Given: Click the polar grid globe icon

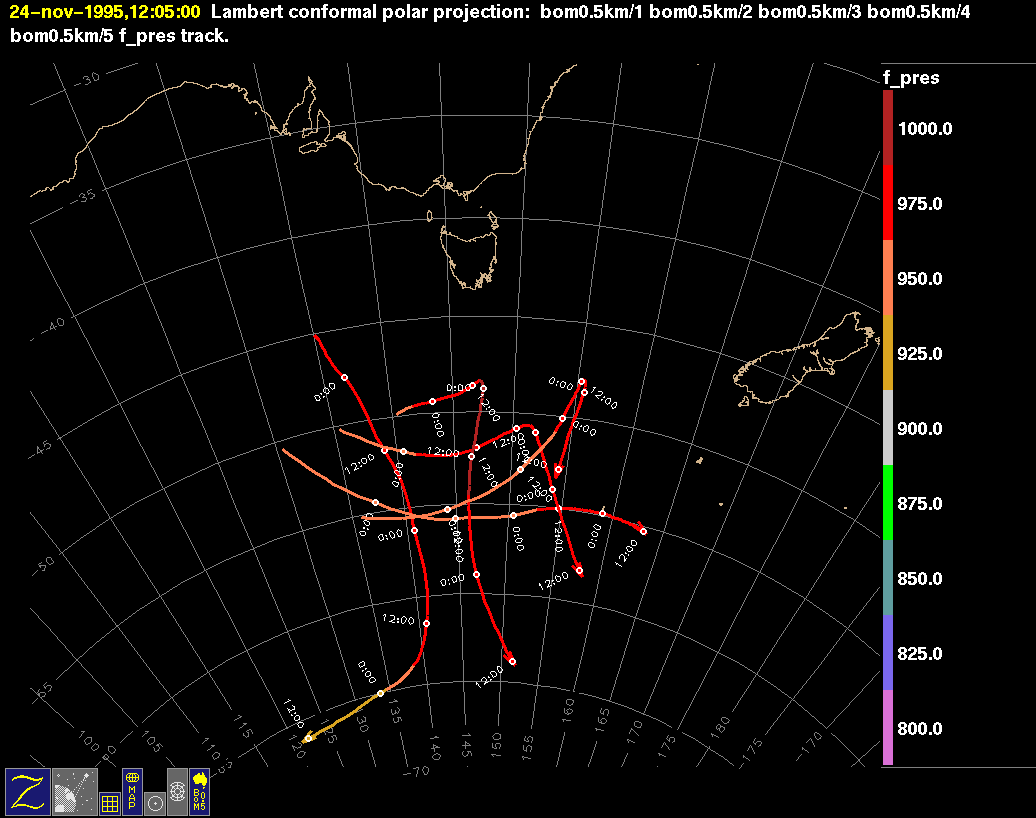Looking at the screenshot, I should pyautogui.click(x=177, y=791).
